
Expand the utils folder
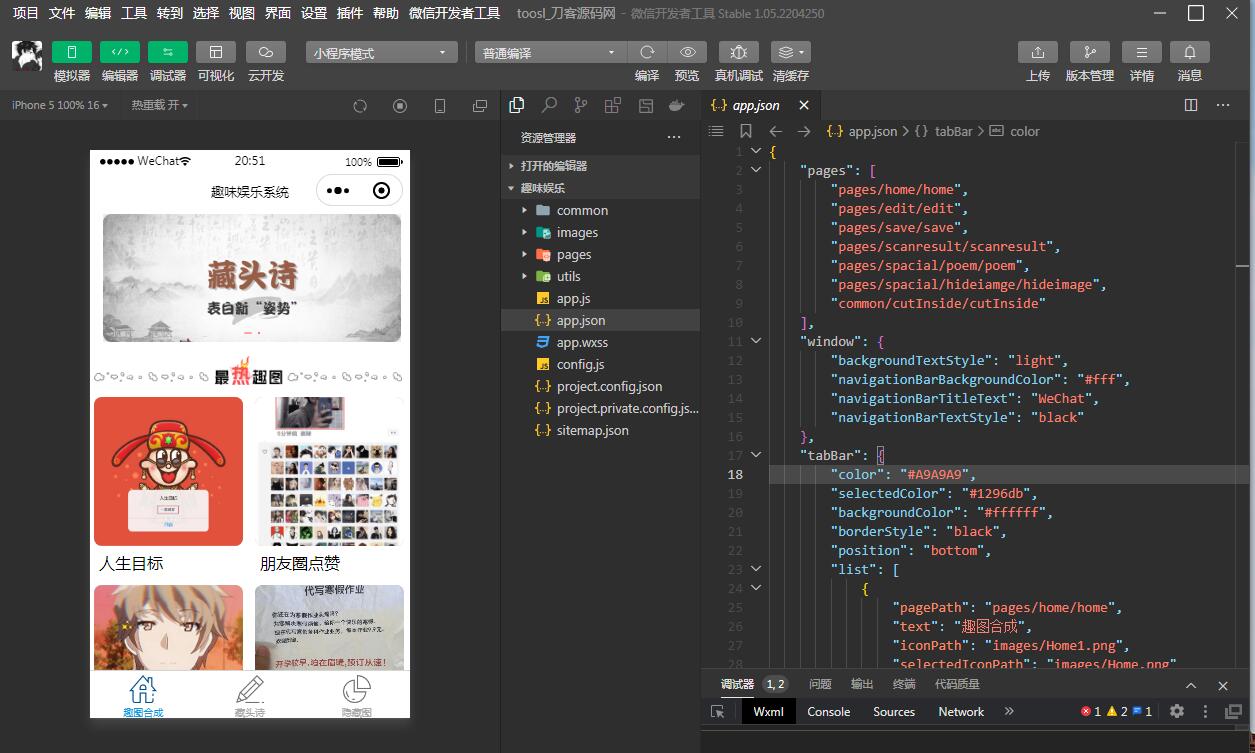pyautogui.click(x=600, y=276)
